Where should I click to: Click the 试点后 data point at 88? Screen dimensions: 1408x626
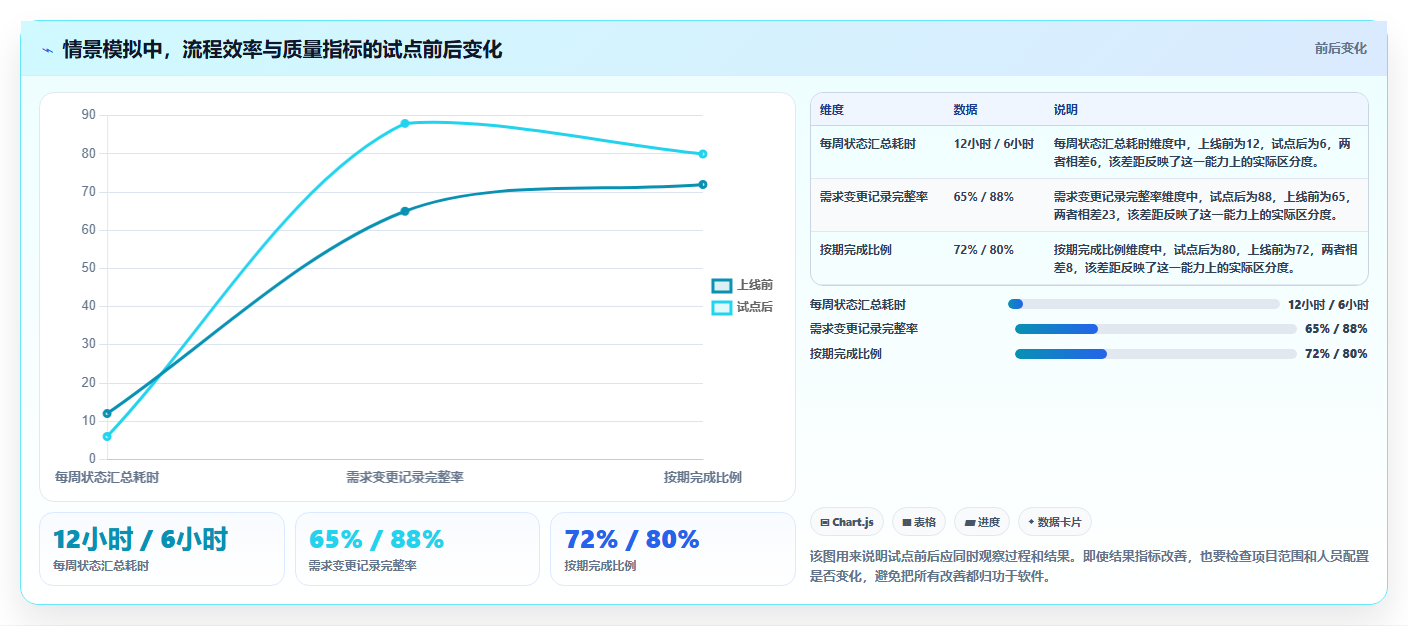tap(405, 123)
